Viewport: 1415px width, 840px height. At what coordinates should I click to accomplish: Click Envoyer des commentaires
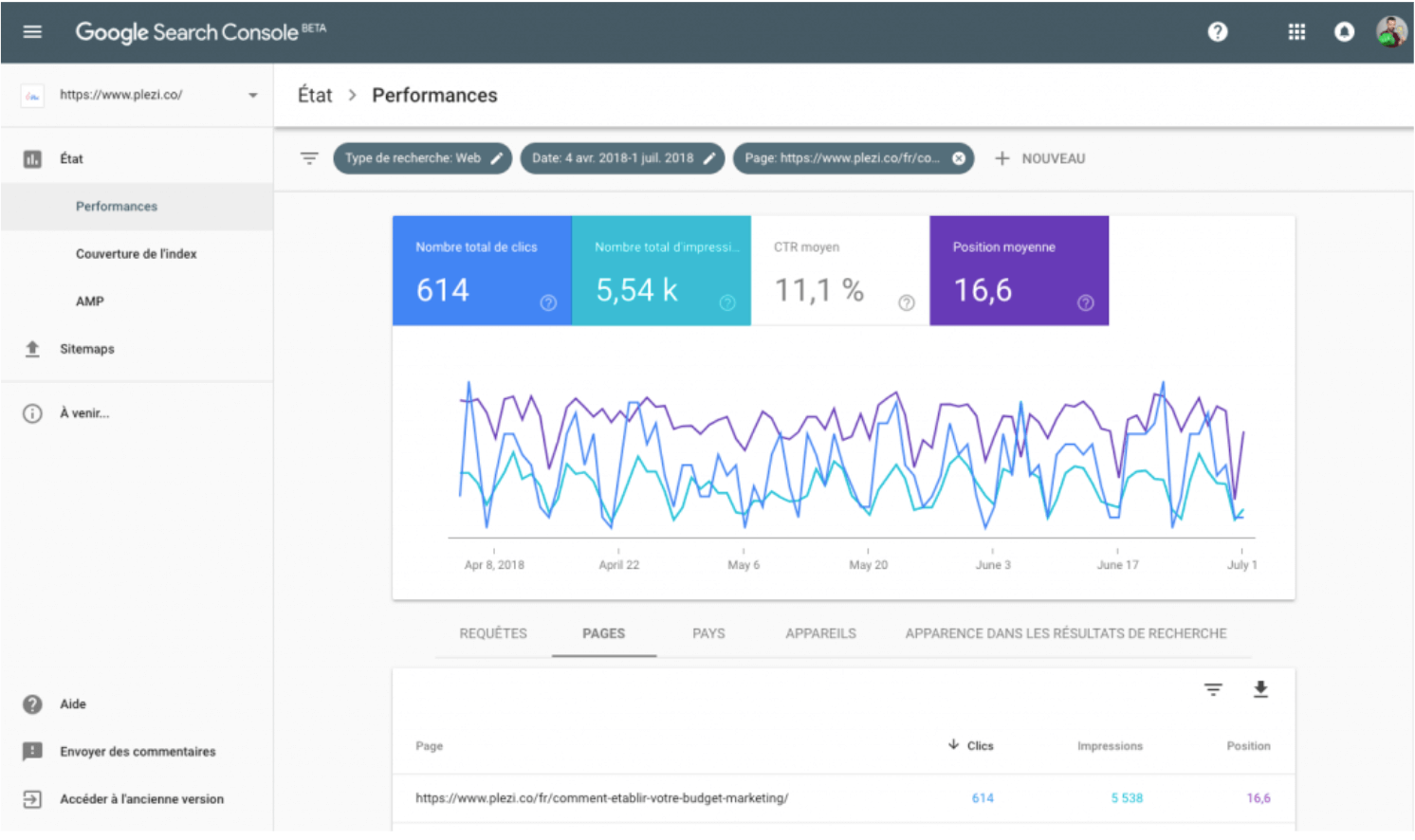[x=138, y=752]
